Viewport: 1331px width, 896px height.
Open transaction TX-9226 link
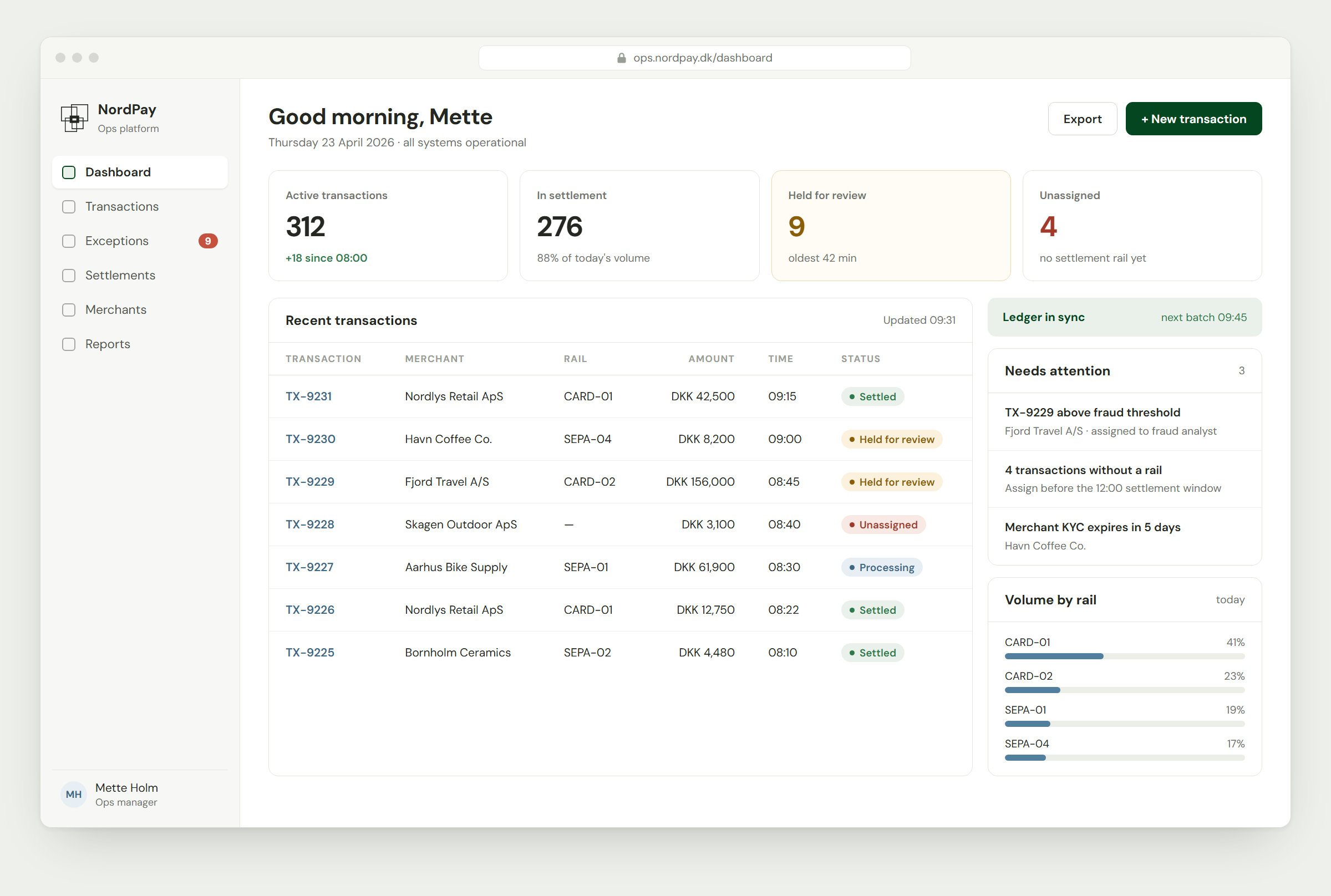pyautogui.click(x=310, y=609)
